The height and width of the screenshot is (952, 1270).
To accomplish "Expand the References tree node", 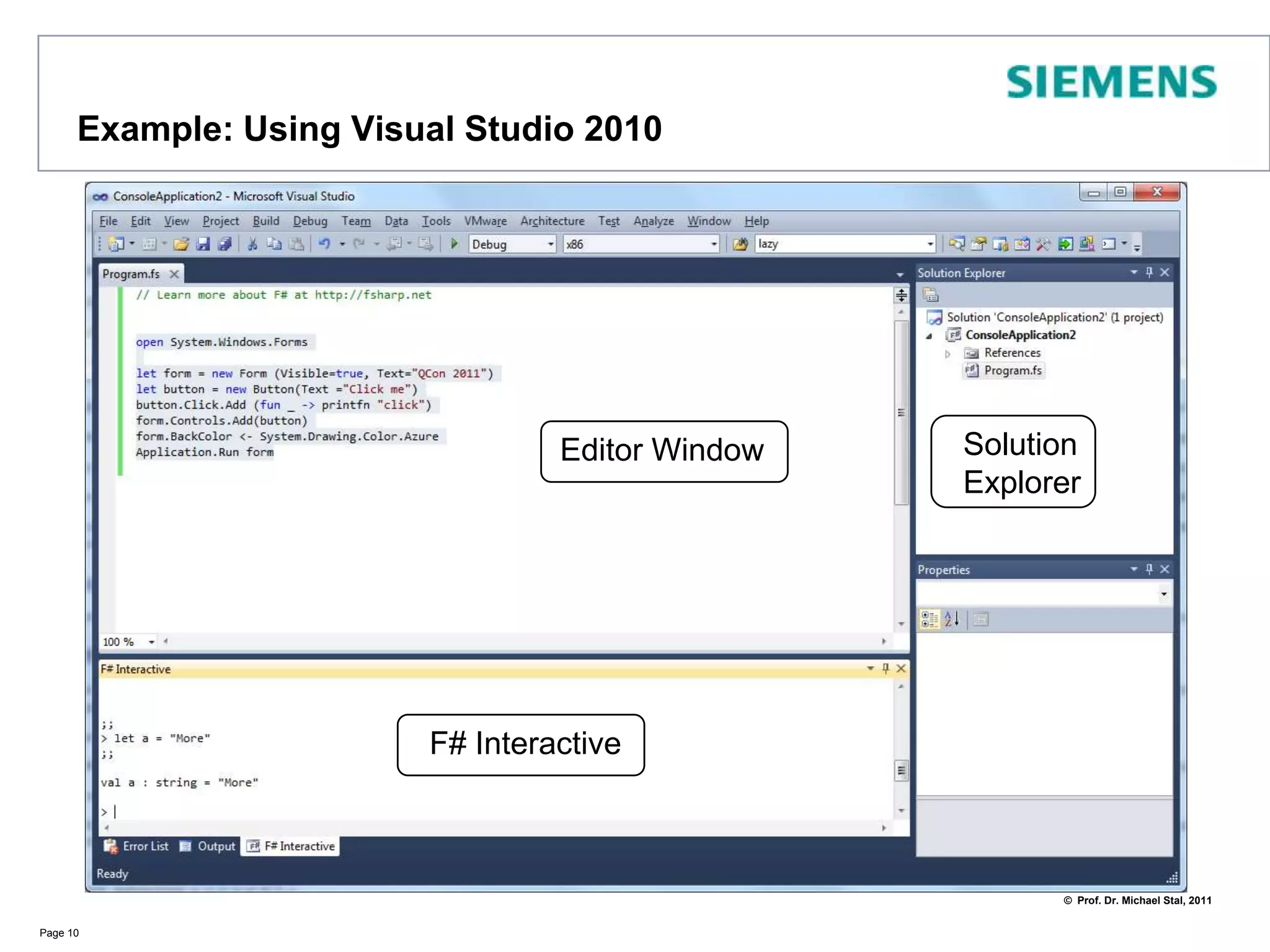I will [x=948, y=354].
